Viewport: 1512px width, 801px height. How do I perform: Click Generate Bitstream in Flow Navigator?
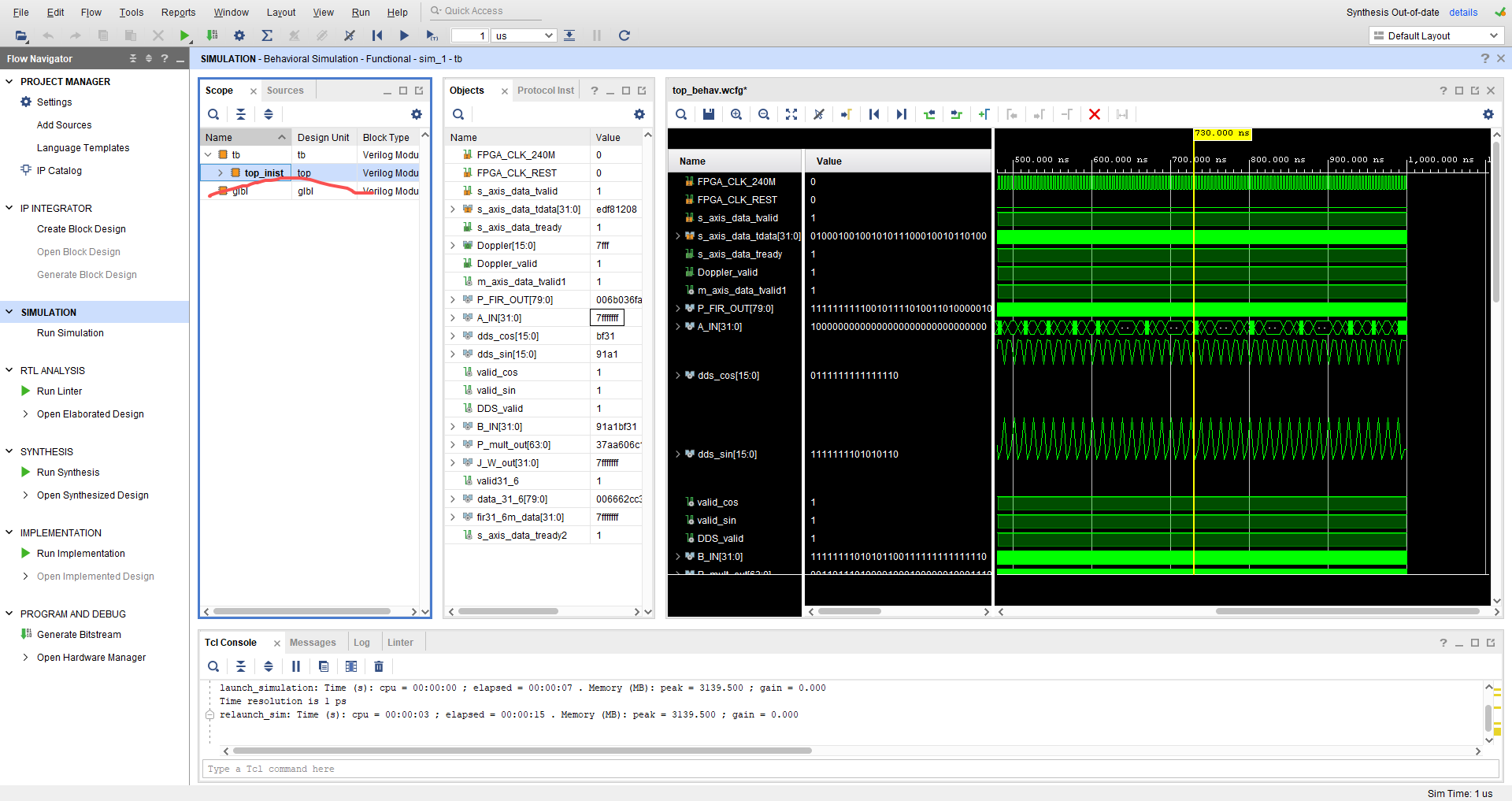[x=79, y=635]
